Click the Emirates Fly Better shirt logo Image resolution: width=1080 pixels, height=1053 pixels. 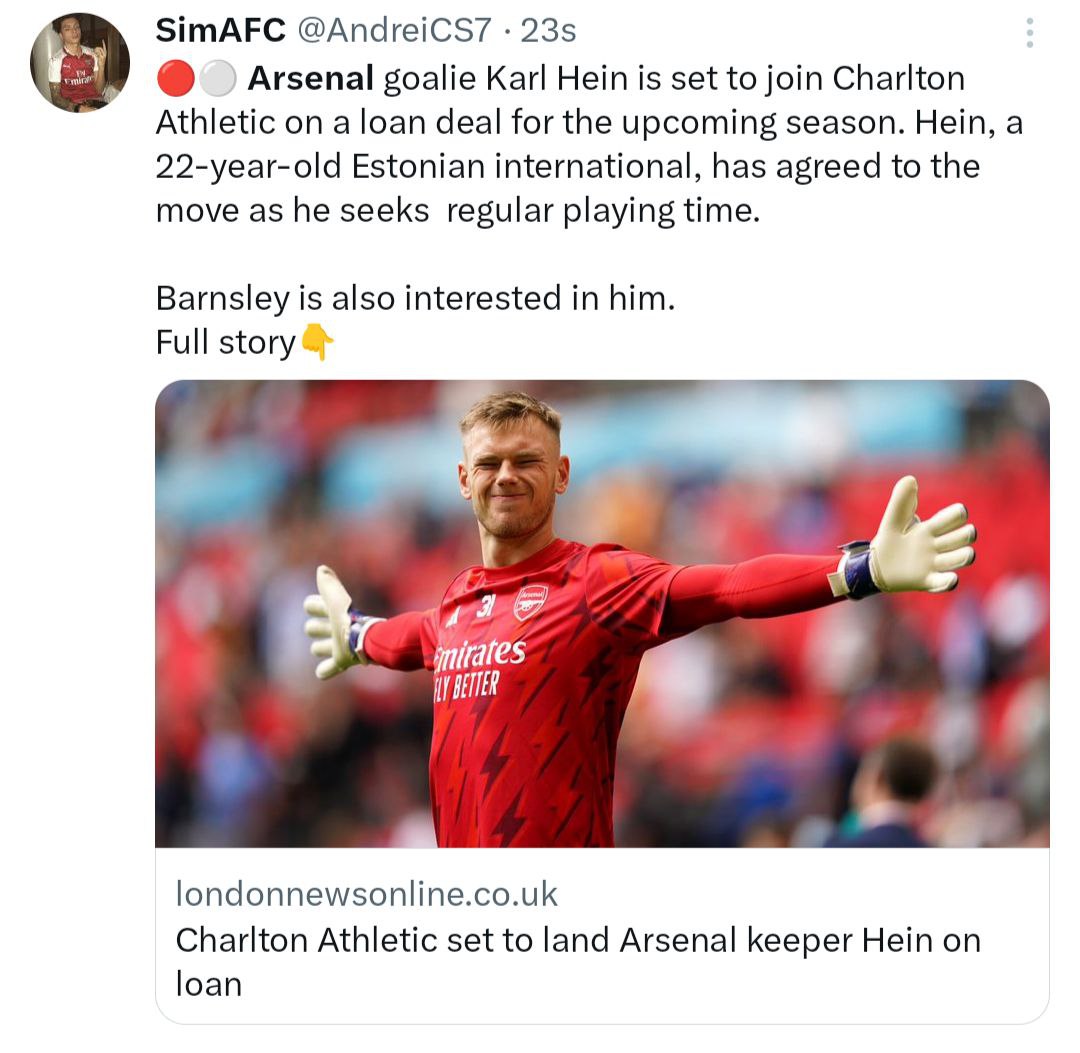pos(478,667)
